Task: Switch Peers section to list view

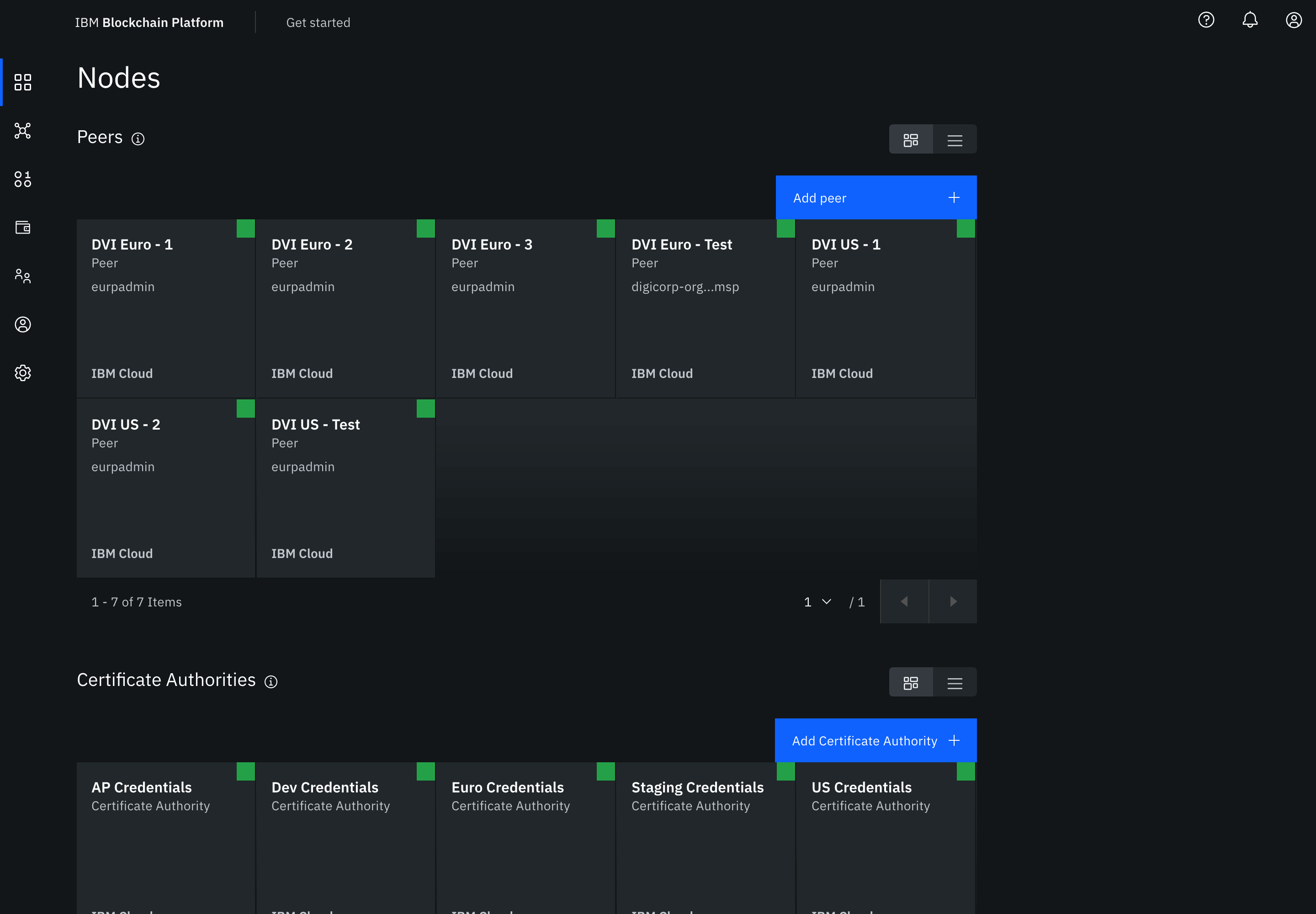Action: 955,139
